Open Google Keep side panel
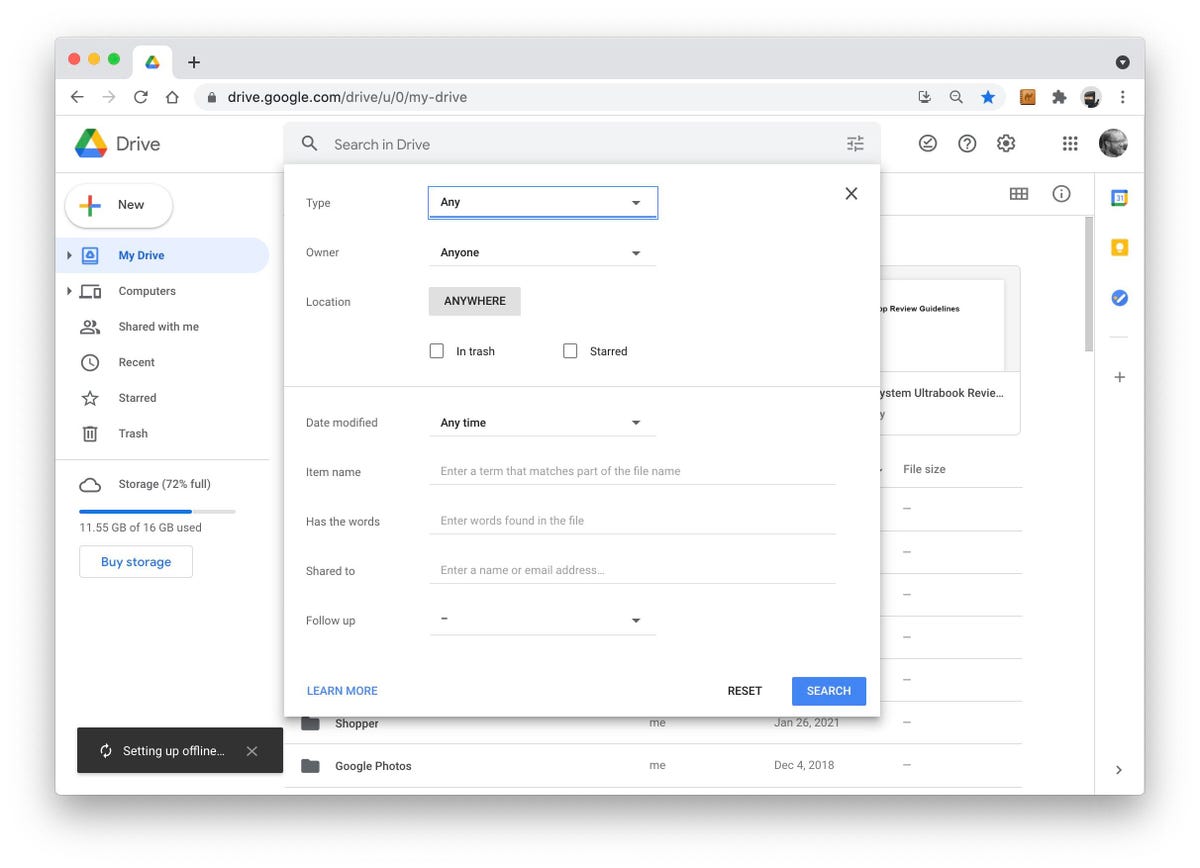Viewport: 1200px width, 868px height. pyautogui.click(x=1120, y=248)
